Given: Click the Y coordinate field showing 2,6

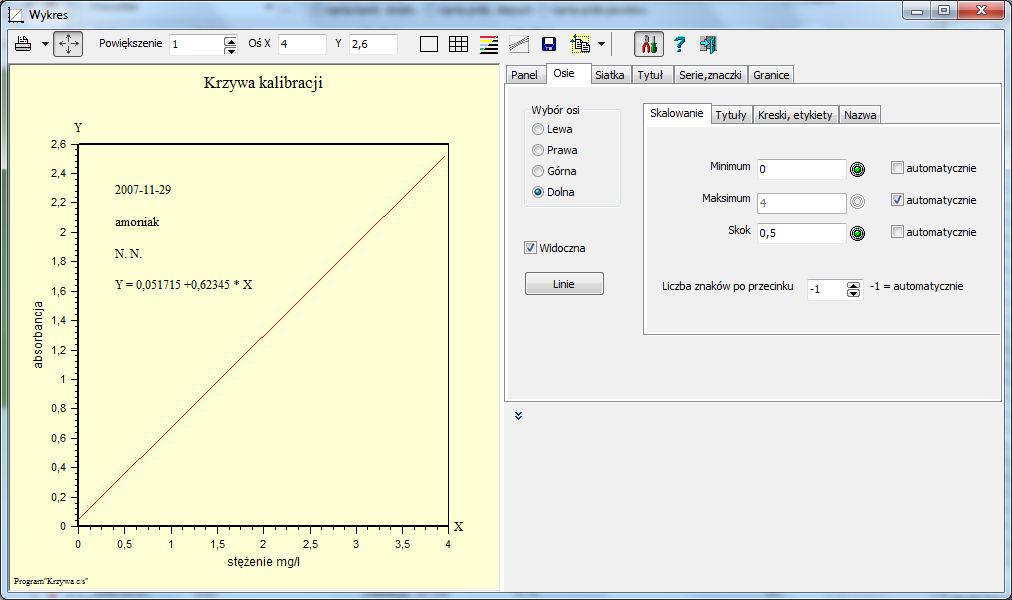Looking at the screenshot, I should tap(373, 45).
